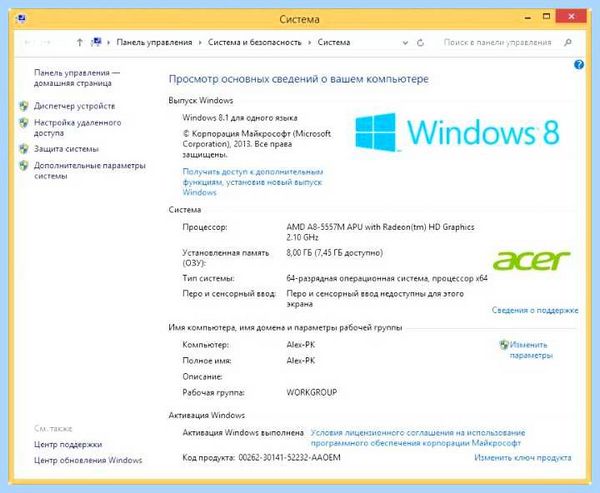Click Alex-PK beside Полное имя label

[301, 361]
